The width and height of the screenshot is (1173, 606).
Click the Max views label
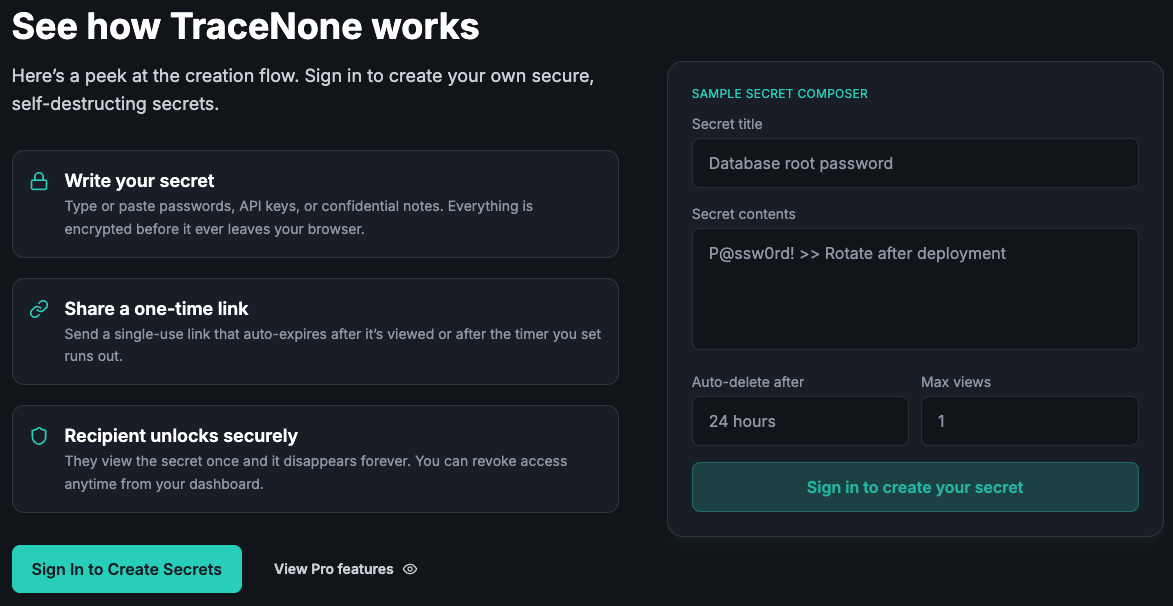(956, 382)
